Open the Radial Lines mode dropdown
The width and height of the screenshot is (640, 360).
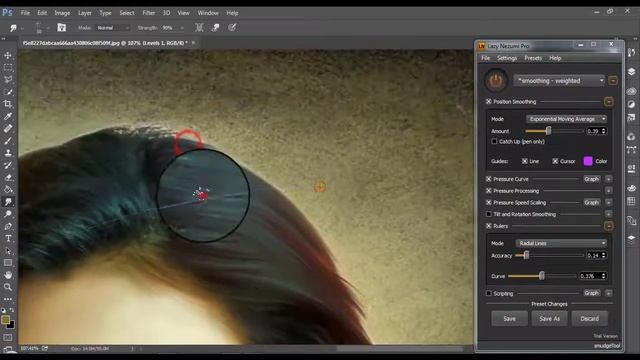click(561, 243)
